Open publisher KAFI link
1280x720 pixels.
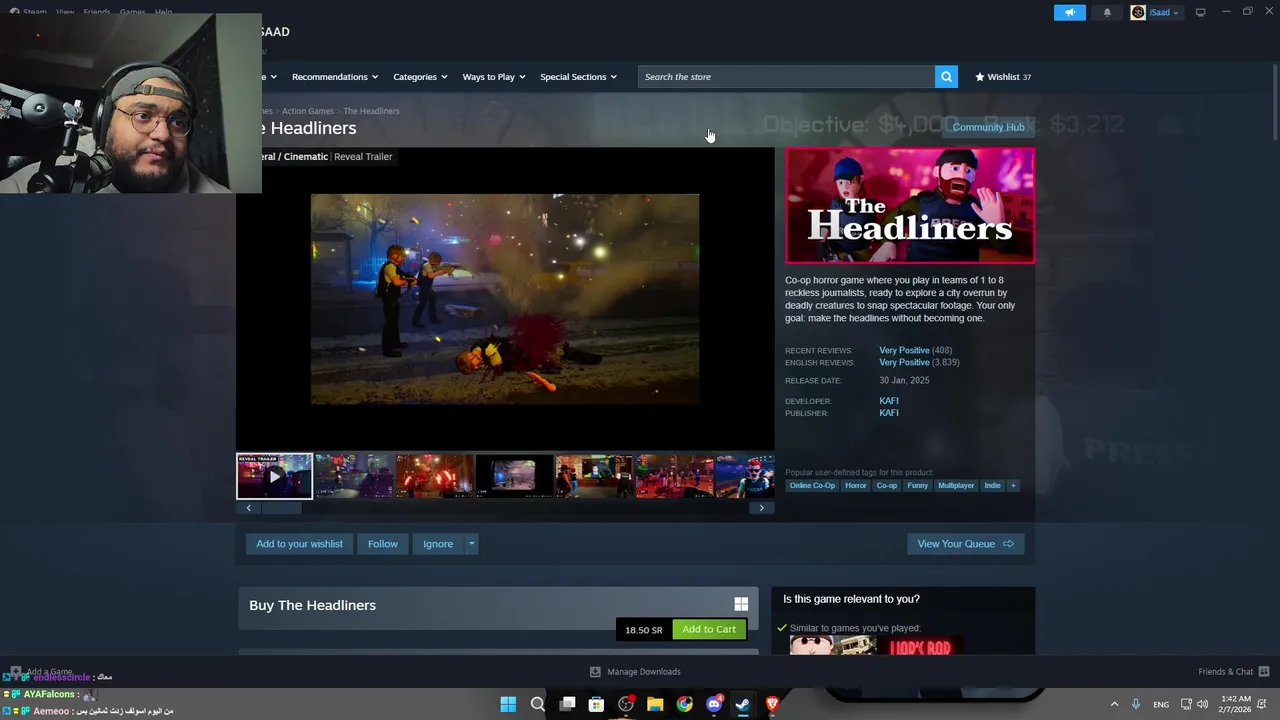pyautogui.click(x=889, y=413)
